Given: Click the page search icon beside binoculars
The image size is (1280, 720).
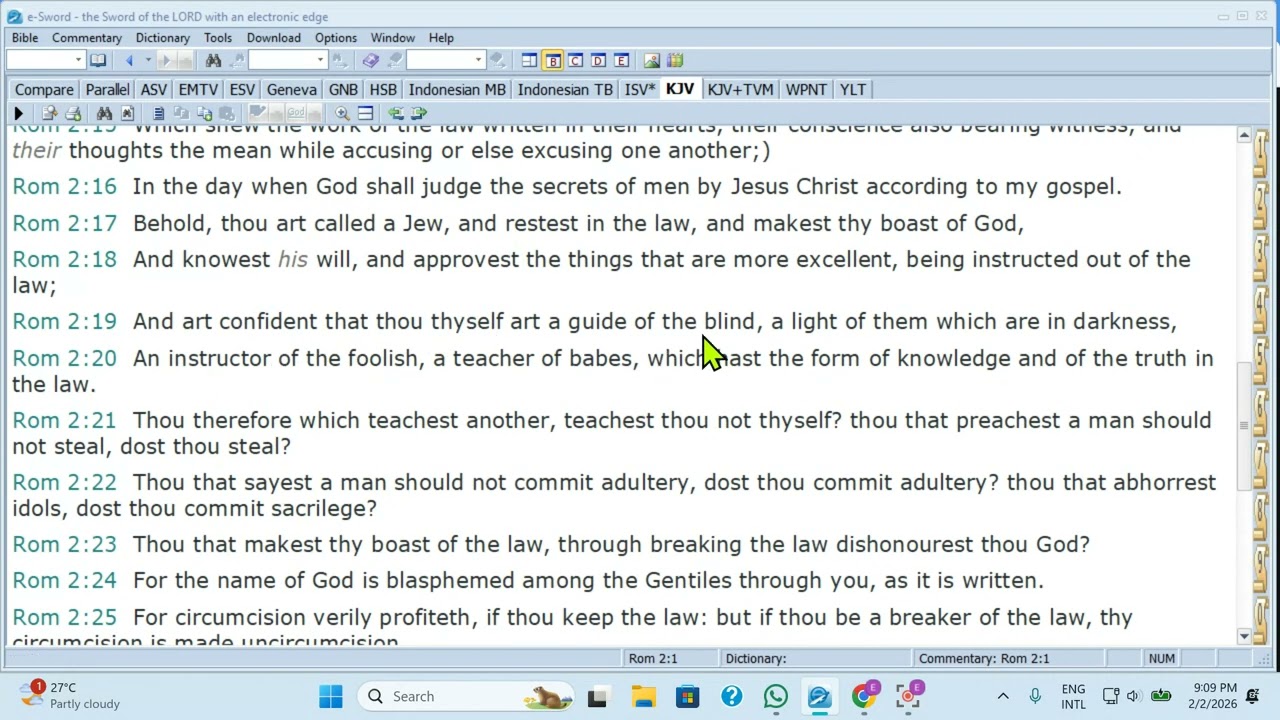Looking at the screenshot, I should [127, 114].
